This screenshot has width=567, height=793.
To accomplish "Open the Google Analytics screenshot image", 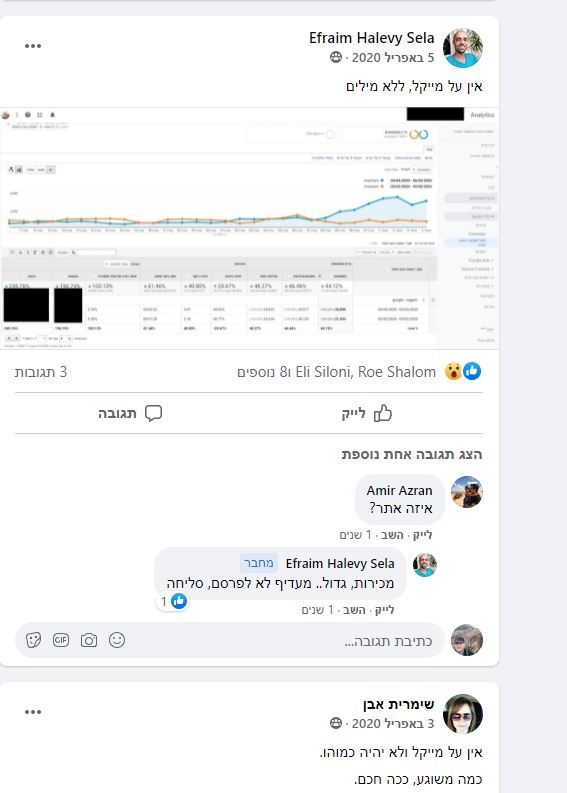I will 249,228.
